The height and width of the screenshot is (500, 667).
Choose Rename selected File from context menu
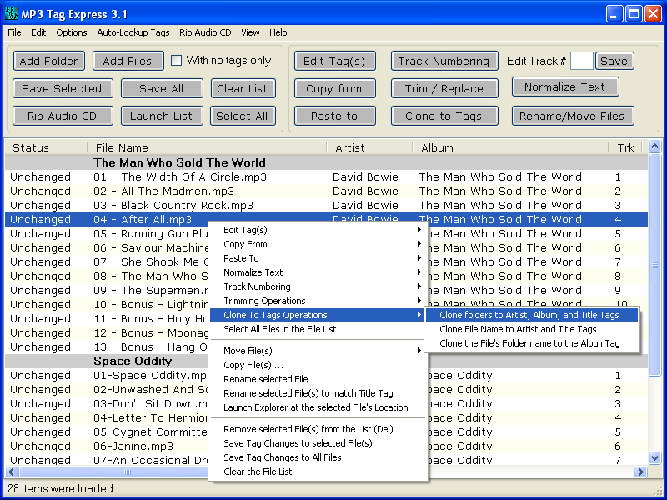(x=317, y=379)
